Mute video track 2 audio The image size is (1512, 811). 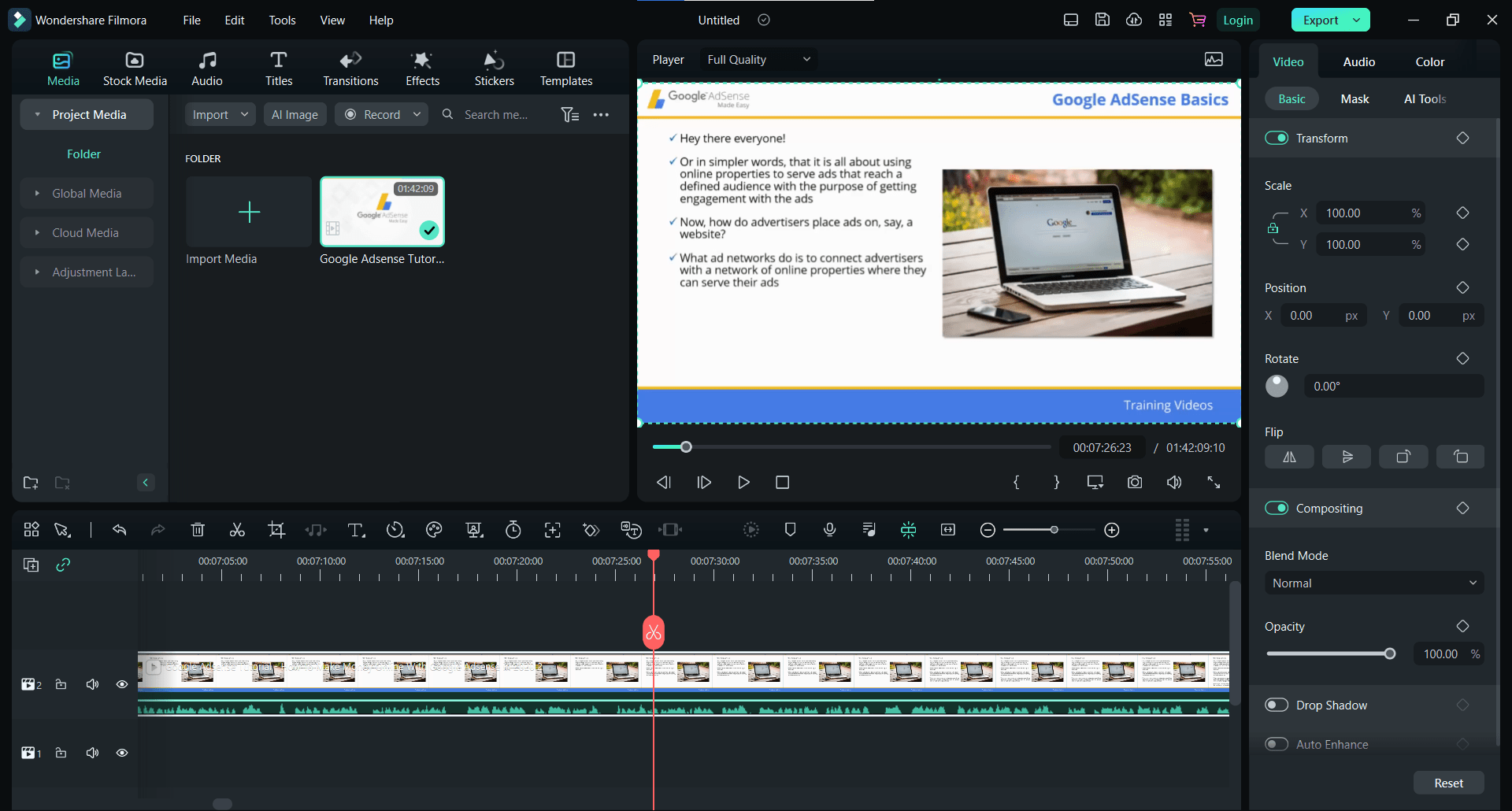tap(92, 684)
